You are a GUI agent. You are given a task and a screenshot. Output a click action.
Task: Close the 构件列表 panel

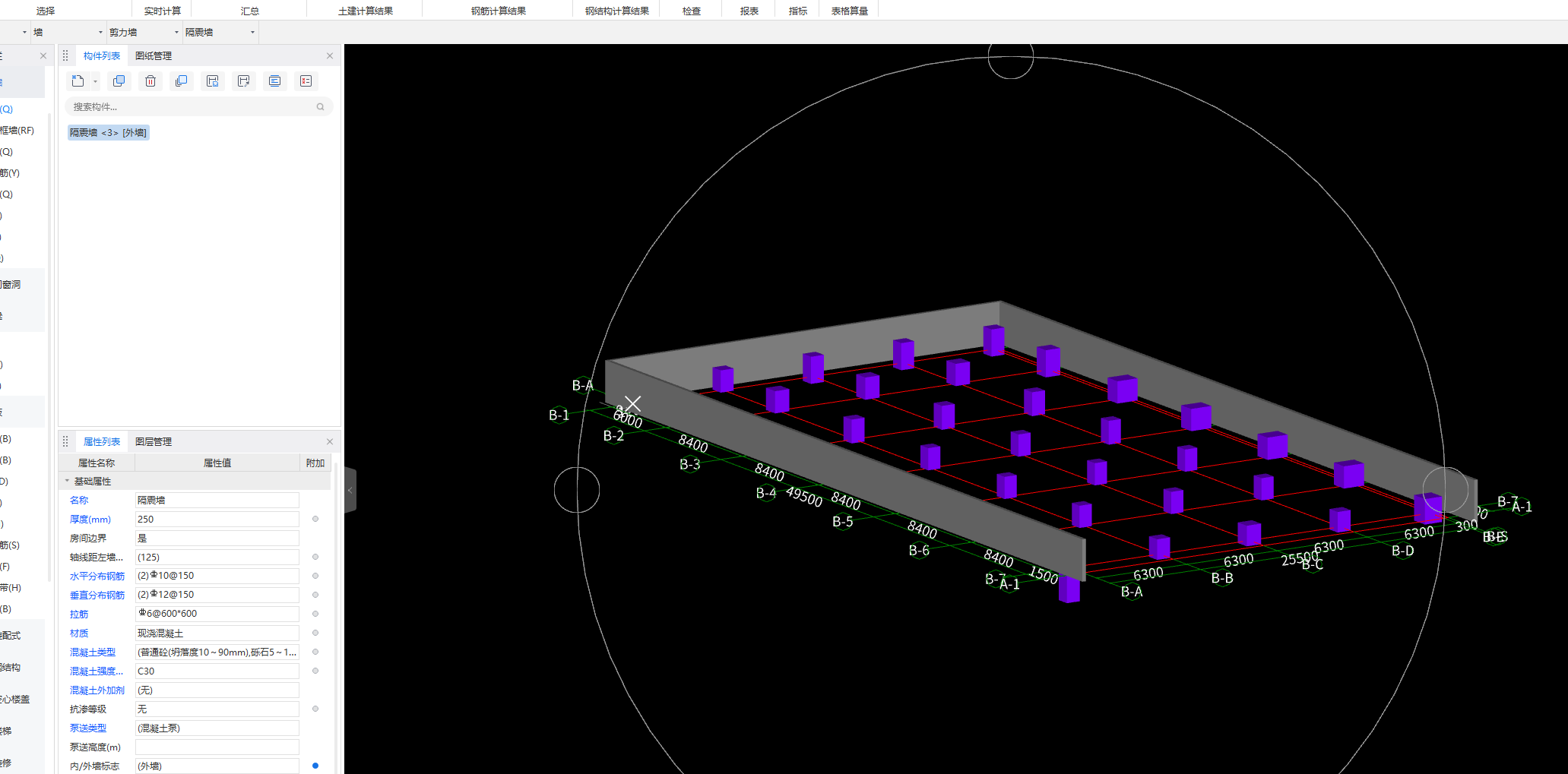point(330,55)
